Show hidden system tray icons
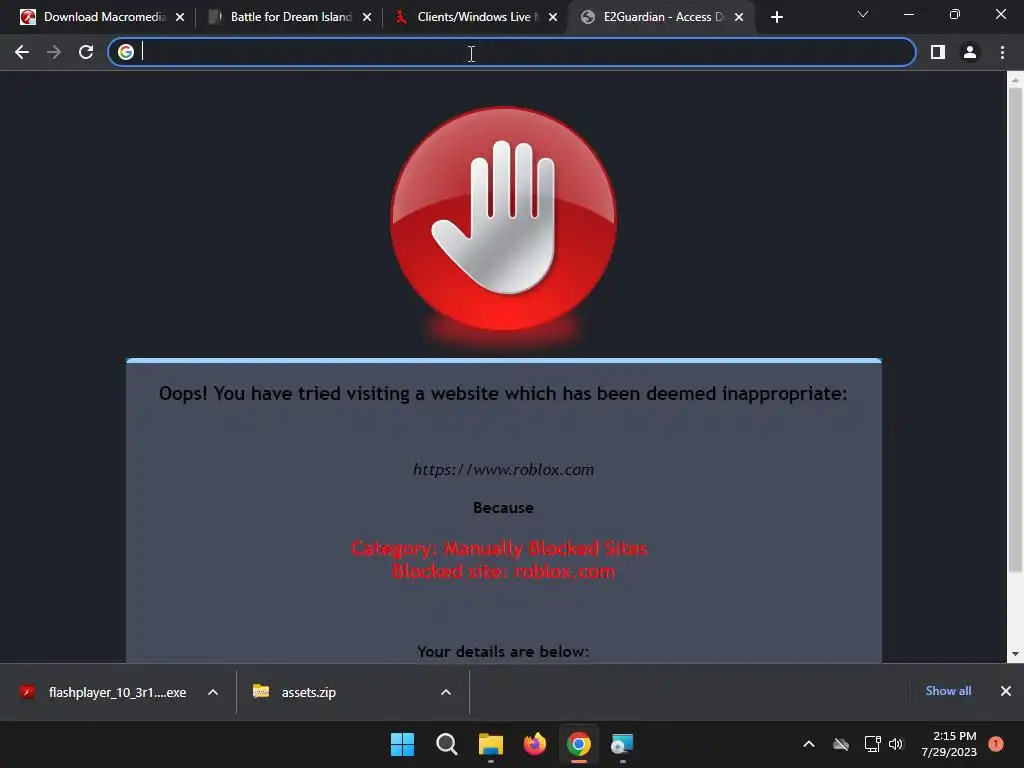This screenshot has height=768, width=1024. click(808, 744)
